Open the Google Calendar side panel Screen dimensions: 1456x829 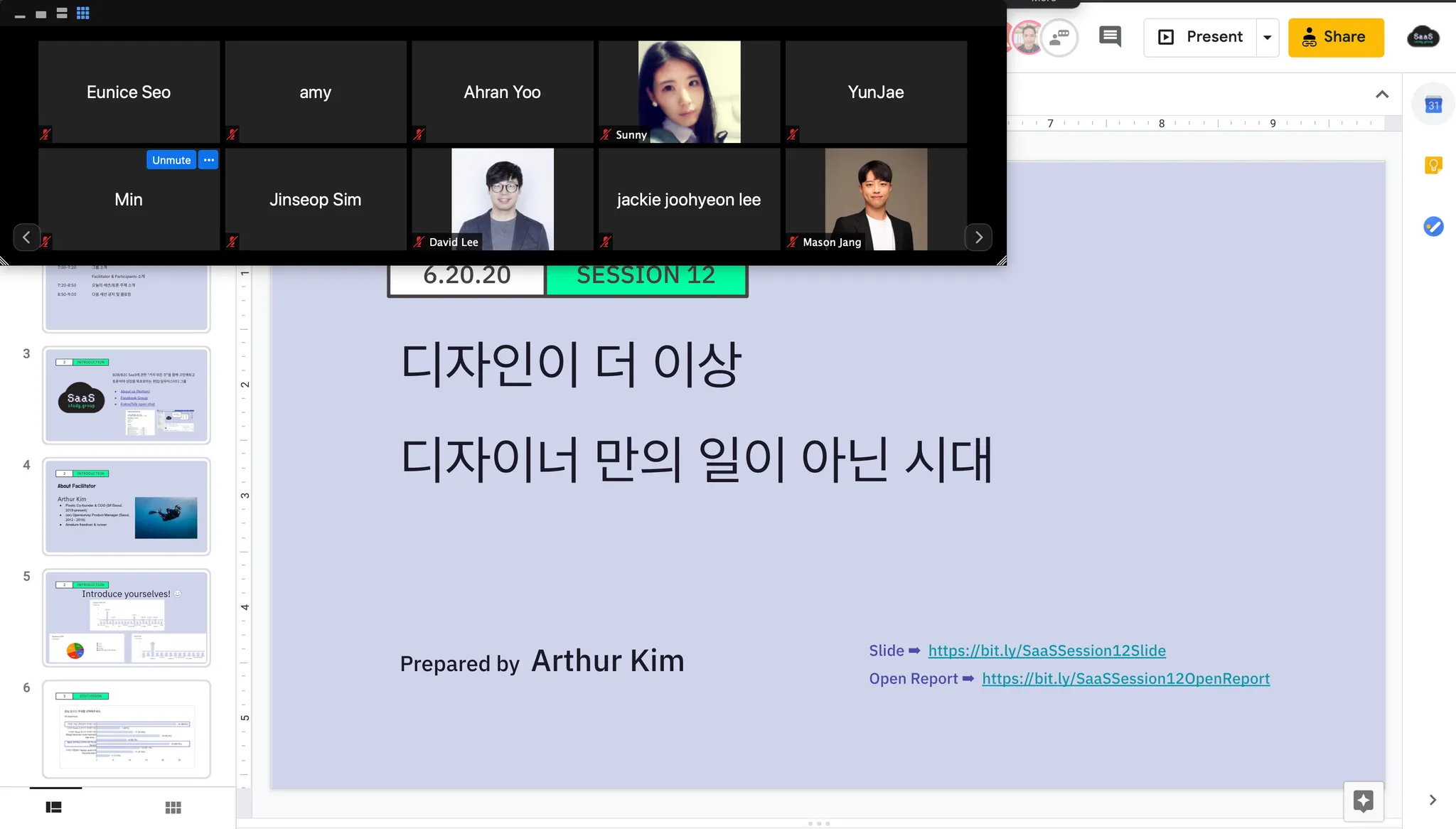pyautogui.click(x=1433, y=105)
